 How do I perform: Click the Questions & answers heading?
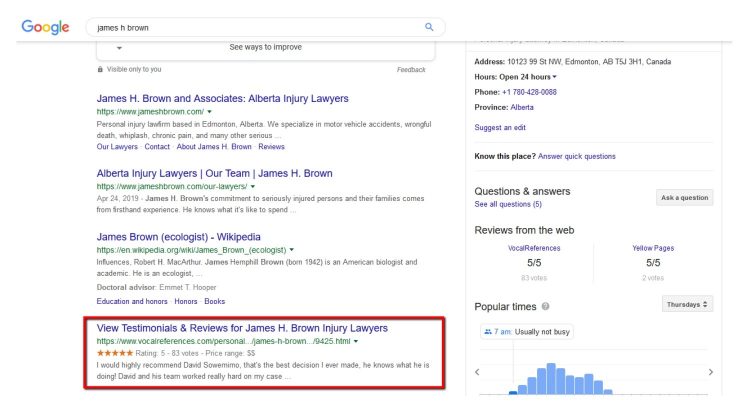[x=522, y=191]
